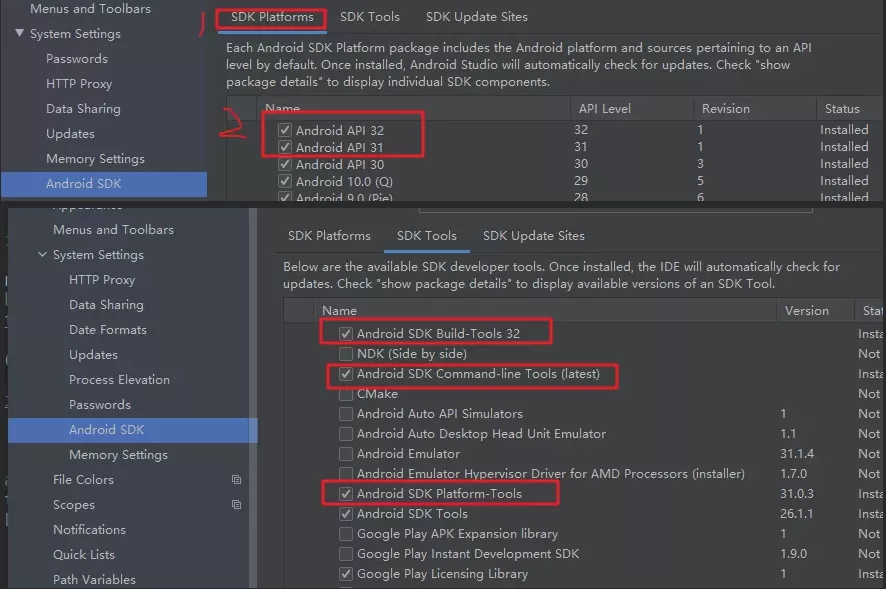Toggle Android SDK Command-line Tools checkbox
Screen dimensions: 886x589
[346, 374]
